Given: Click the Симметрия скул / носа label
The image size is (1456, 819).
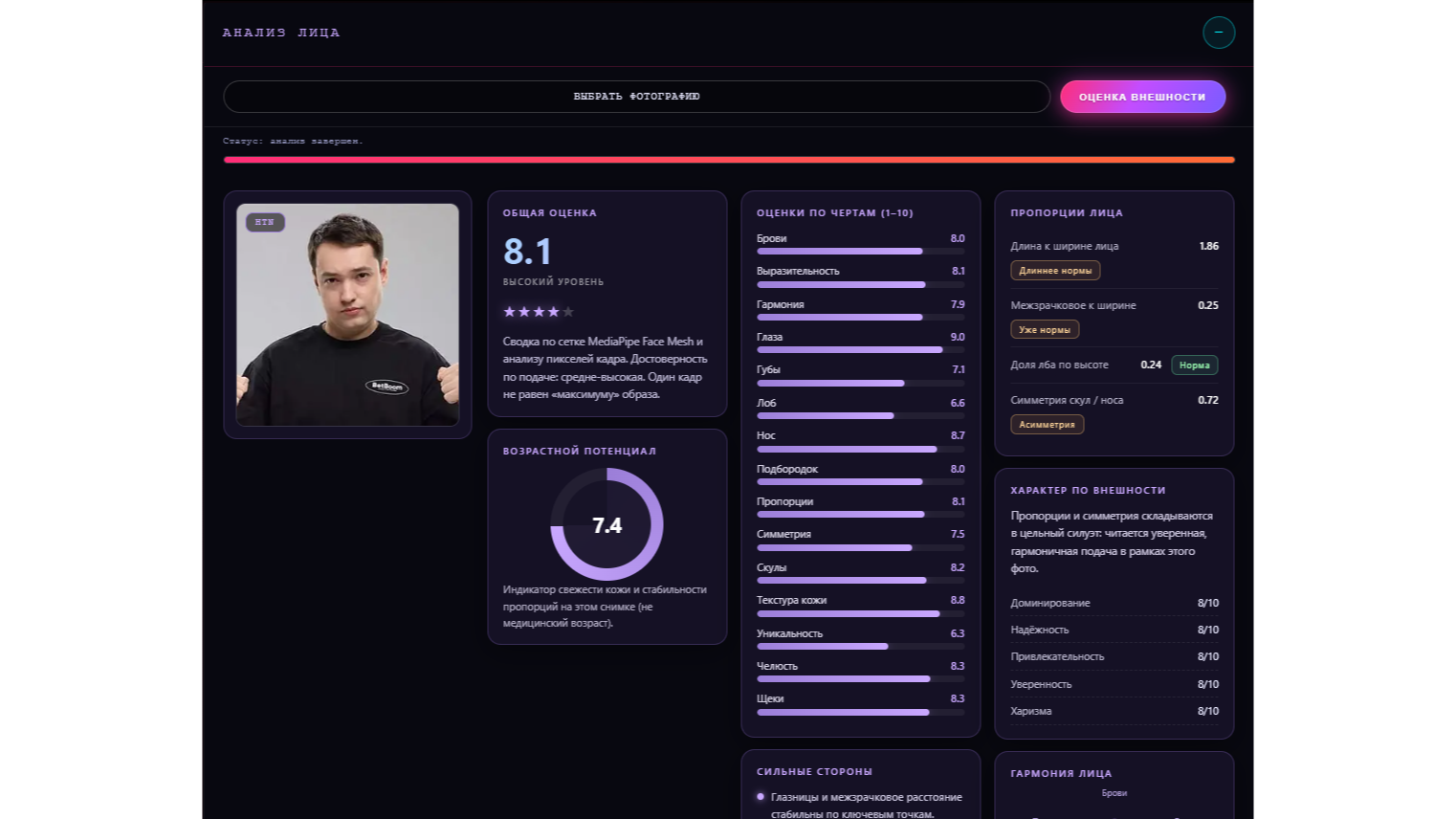Looking at the screenshot, I should click(x=1067, y=400).
